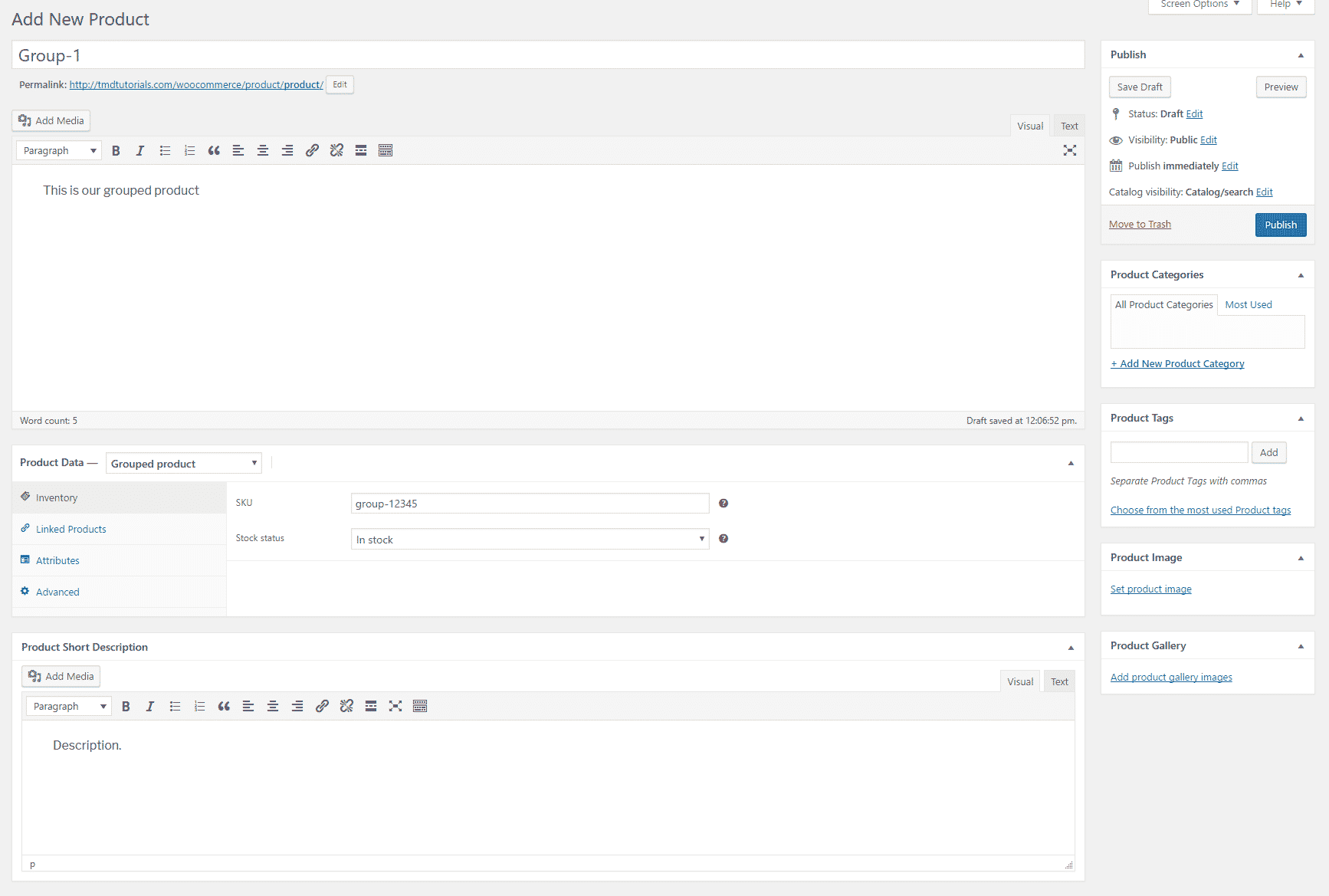Insert blockquote in main editor
This screenshot has width=1329, height=896.
[x=214, y=151]
